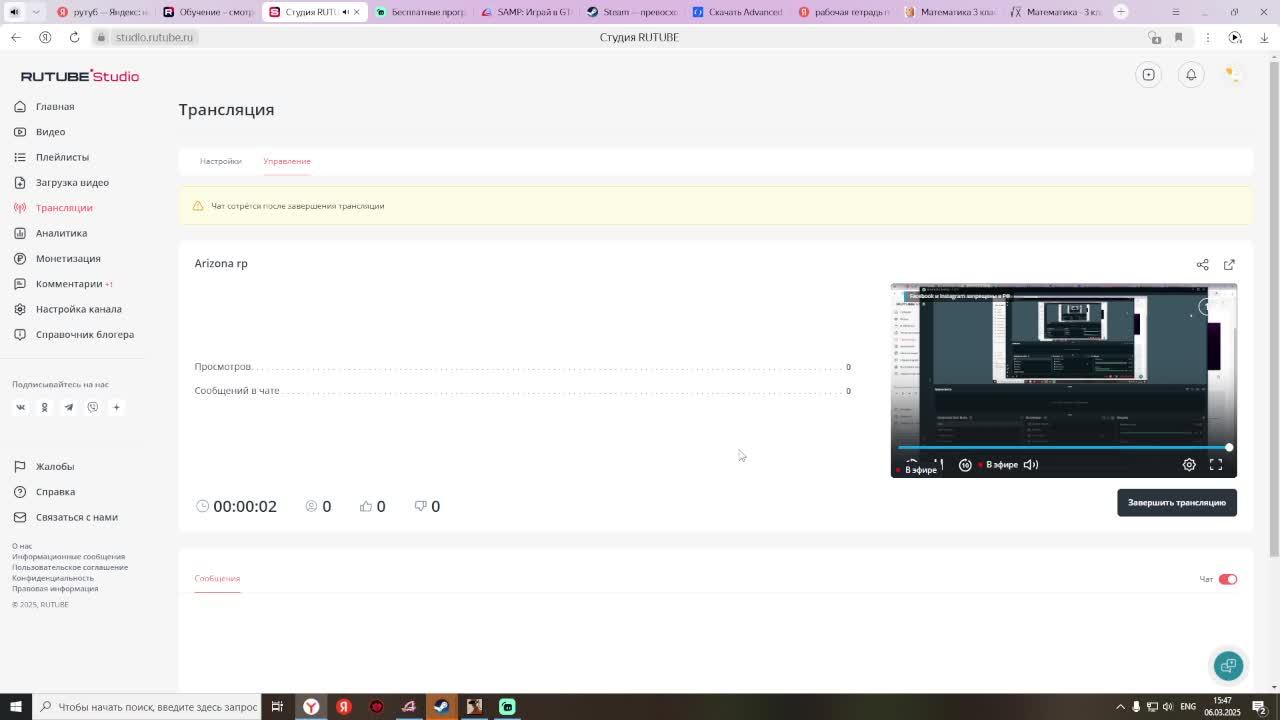Open the Жалобы page
The width and height of the screenshot is (1280, 720).
[x=55, y=467]
